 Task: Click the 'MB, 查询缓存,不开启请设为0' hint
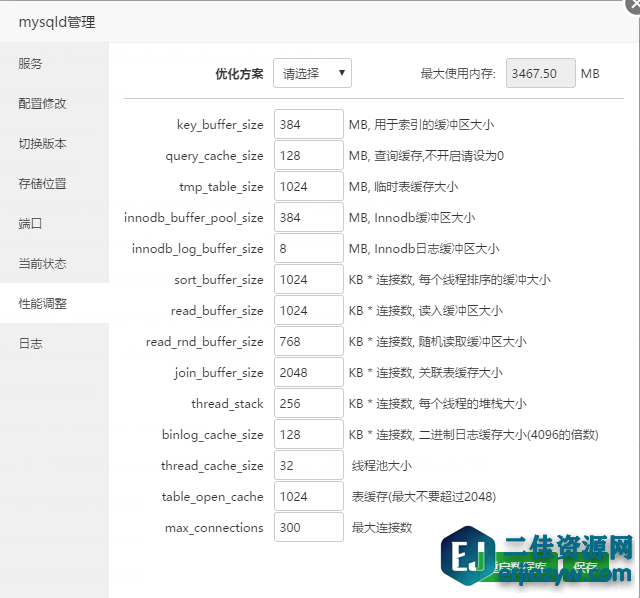[426, 156]
